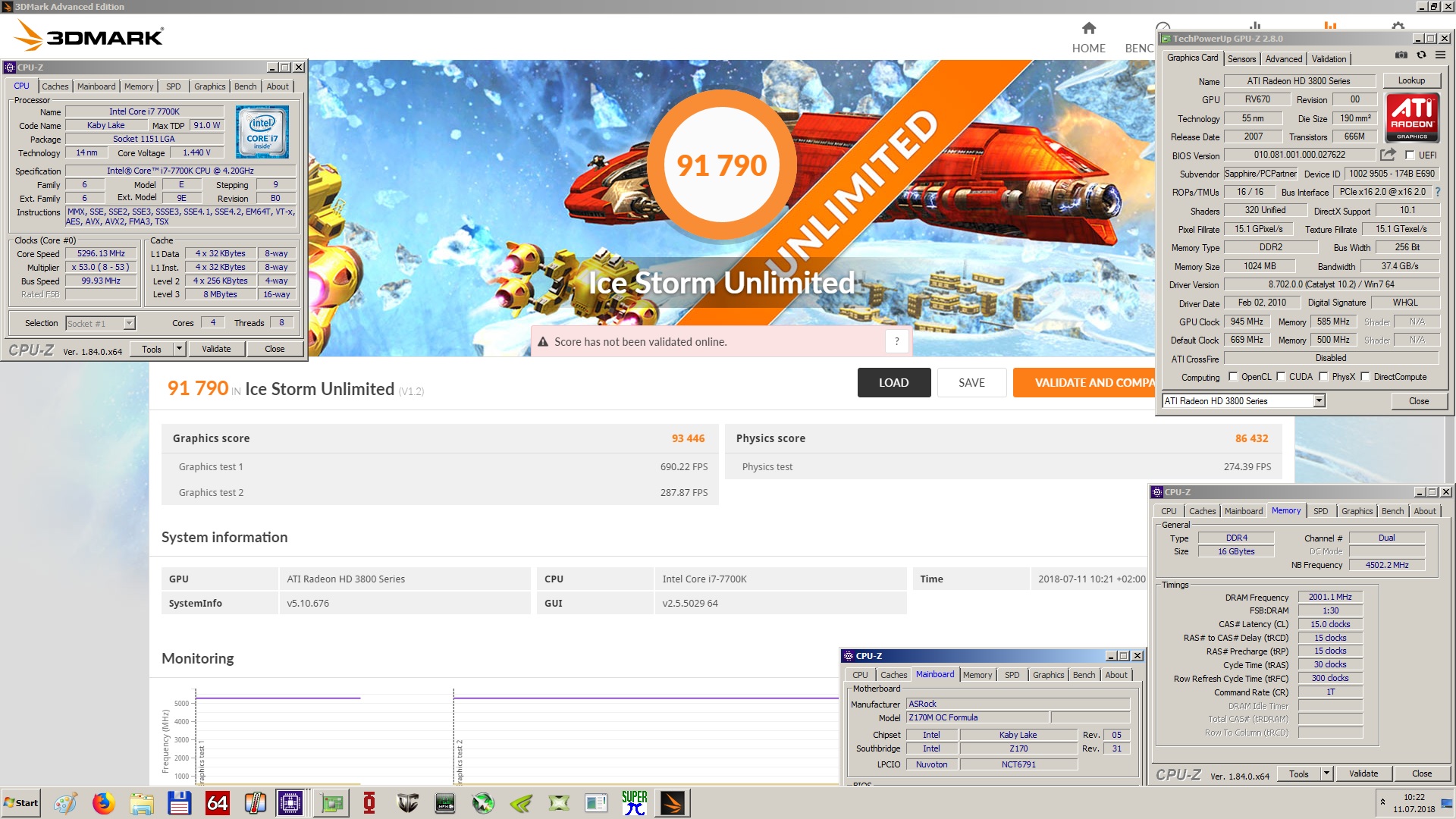
Task: Switch to GPU-Z graphics card taskbar icon
Action: (331, 803)
